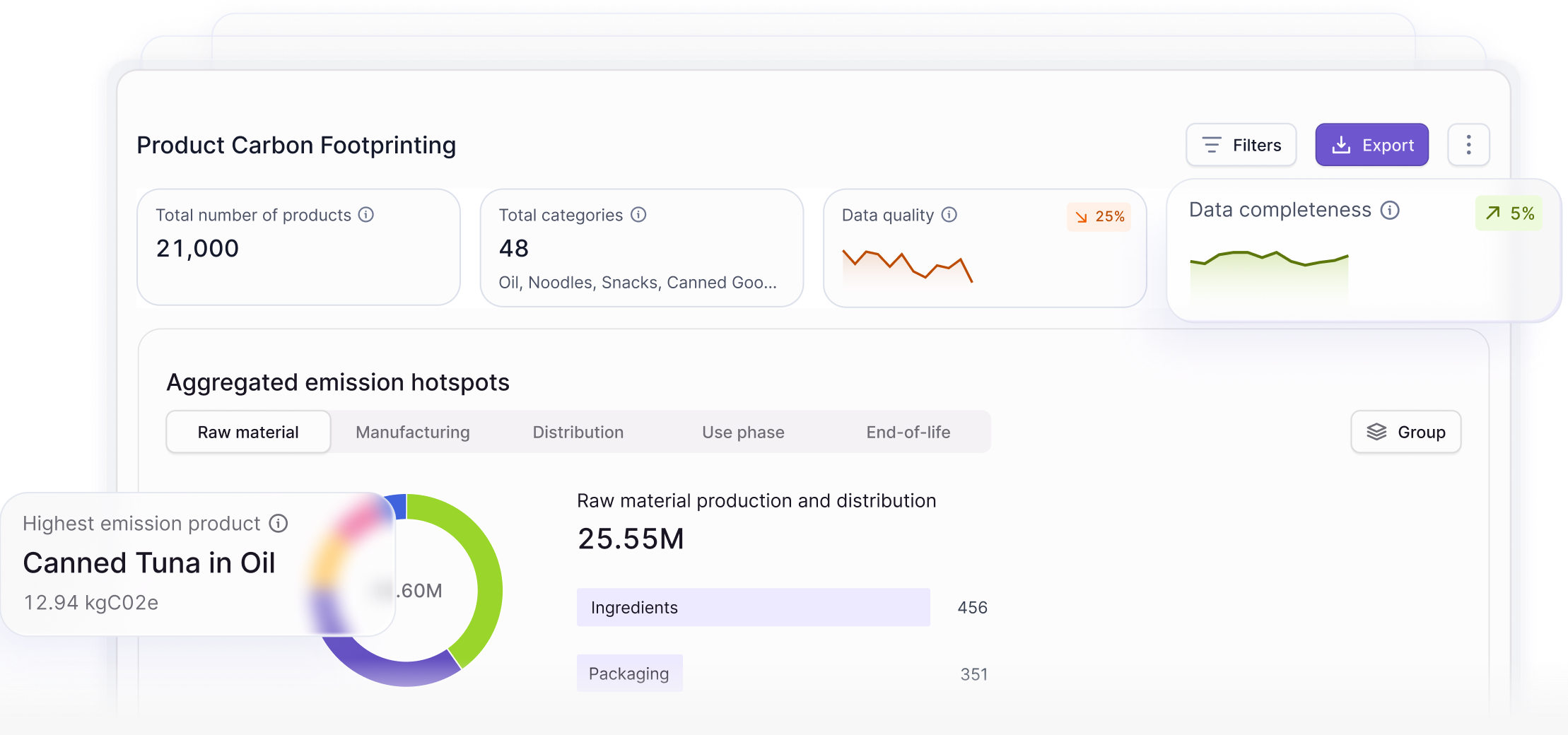
Task: Click info icon beside Total number of products
Action: [x=366, y=215]
